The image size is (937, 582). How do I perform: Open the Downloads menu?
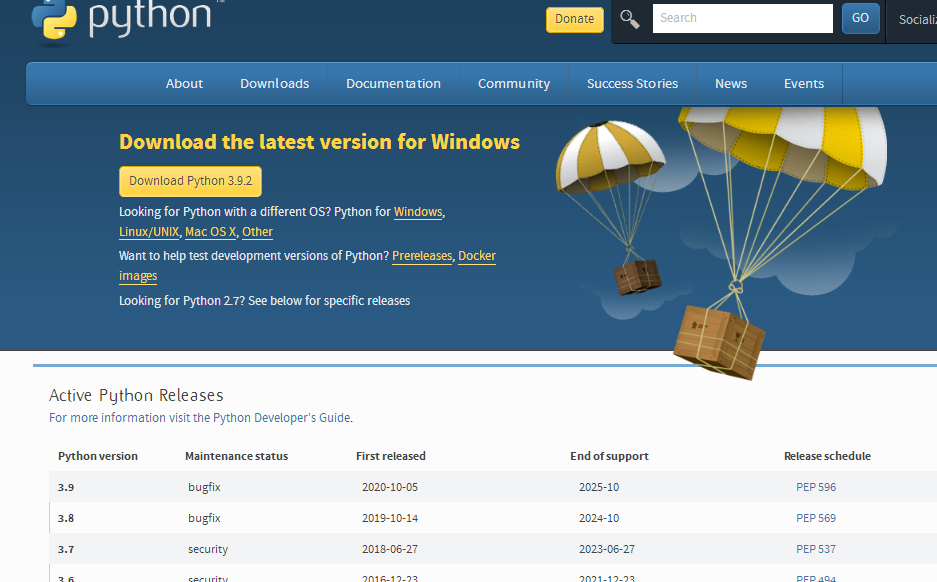[274, 84]
